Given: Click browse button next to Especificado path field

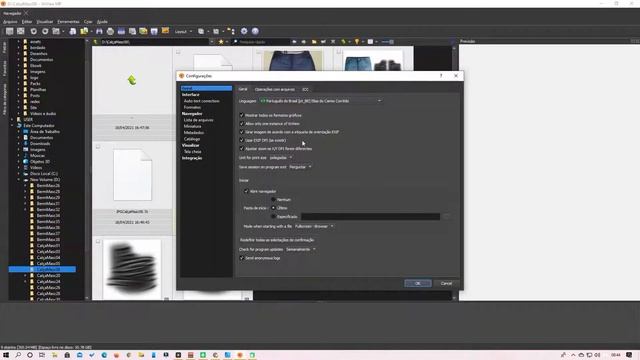Looking at the screenshot, I should tap(447, 217).
